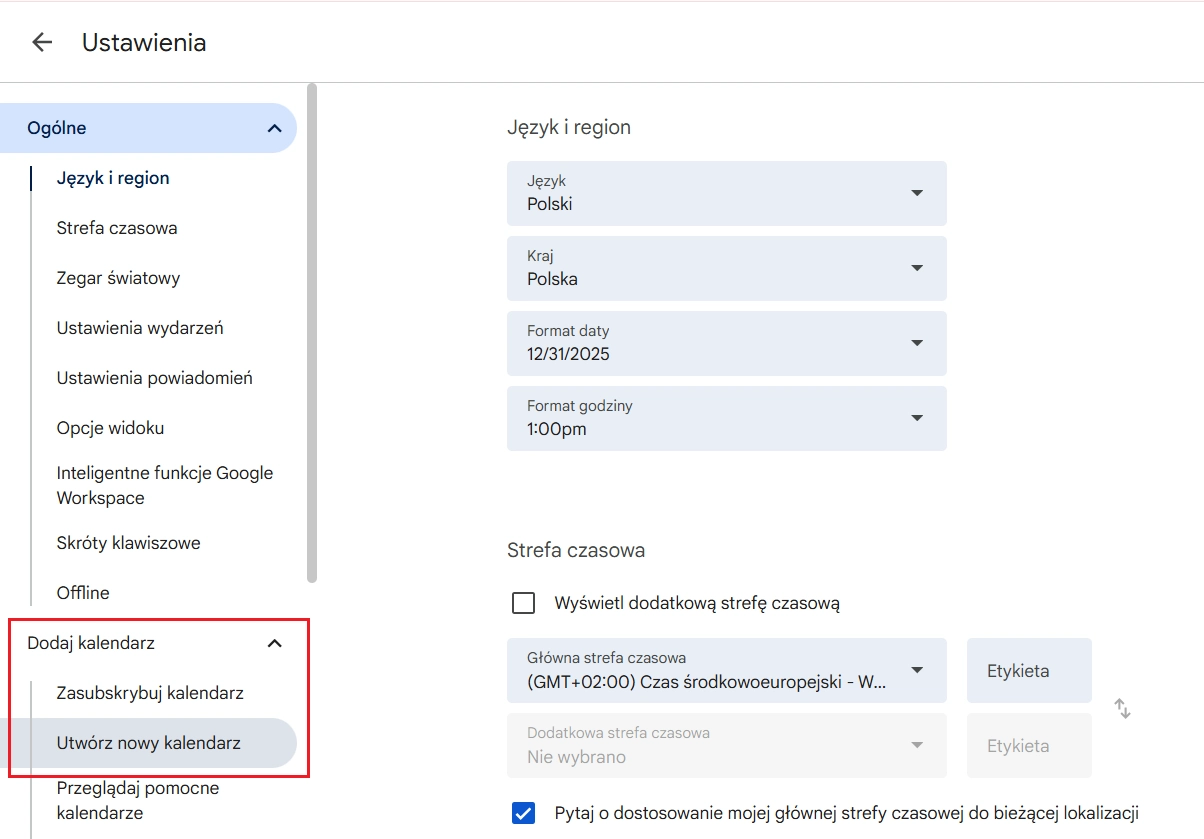Click the back arrow next to Ustawienia
1204x839 pixels.
point(42,42)
